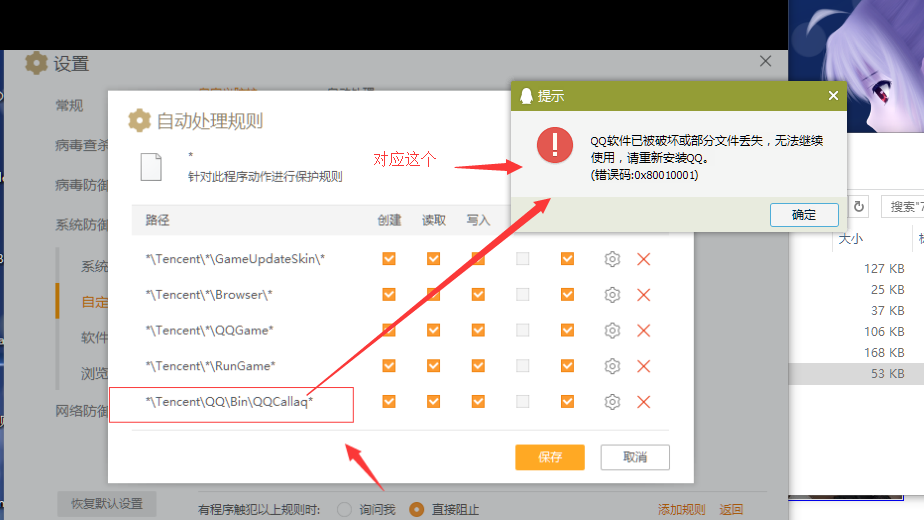
Task: Click the red error icon in QQ prompt
Action: click(x=554, y=146)
